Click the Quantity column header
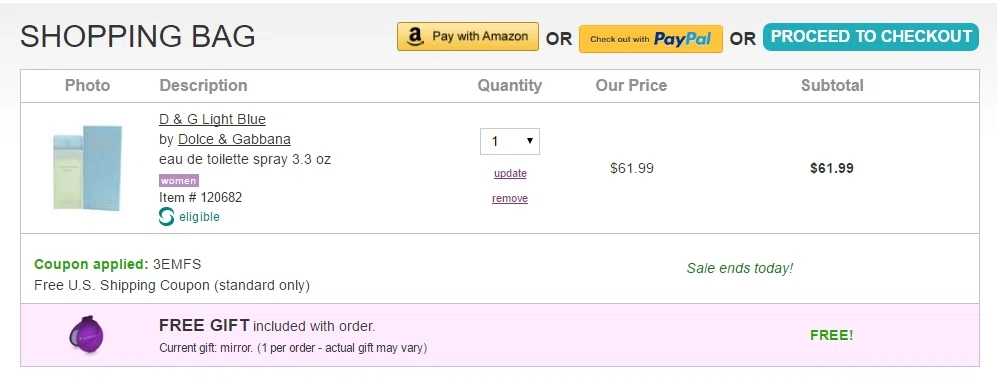Screen dimensions: 997x388 (510, 86)
